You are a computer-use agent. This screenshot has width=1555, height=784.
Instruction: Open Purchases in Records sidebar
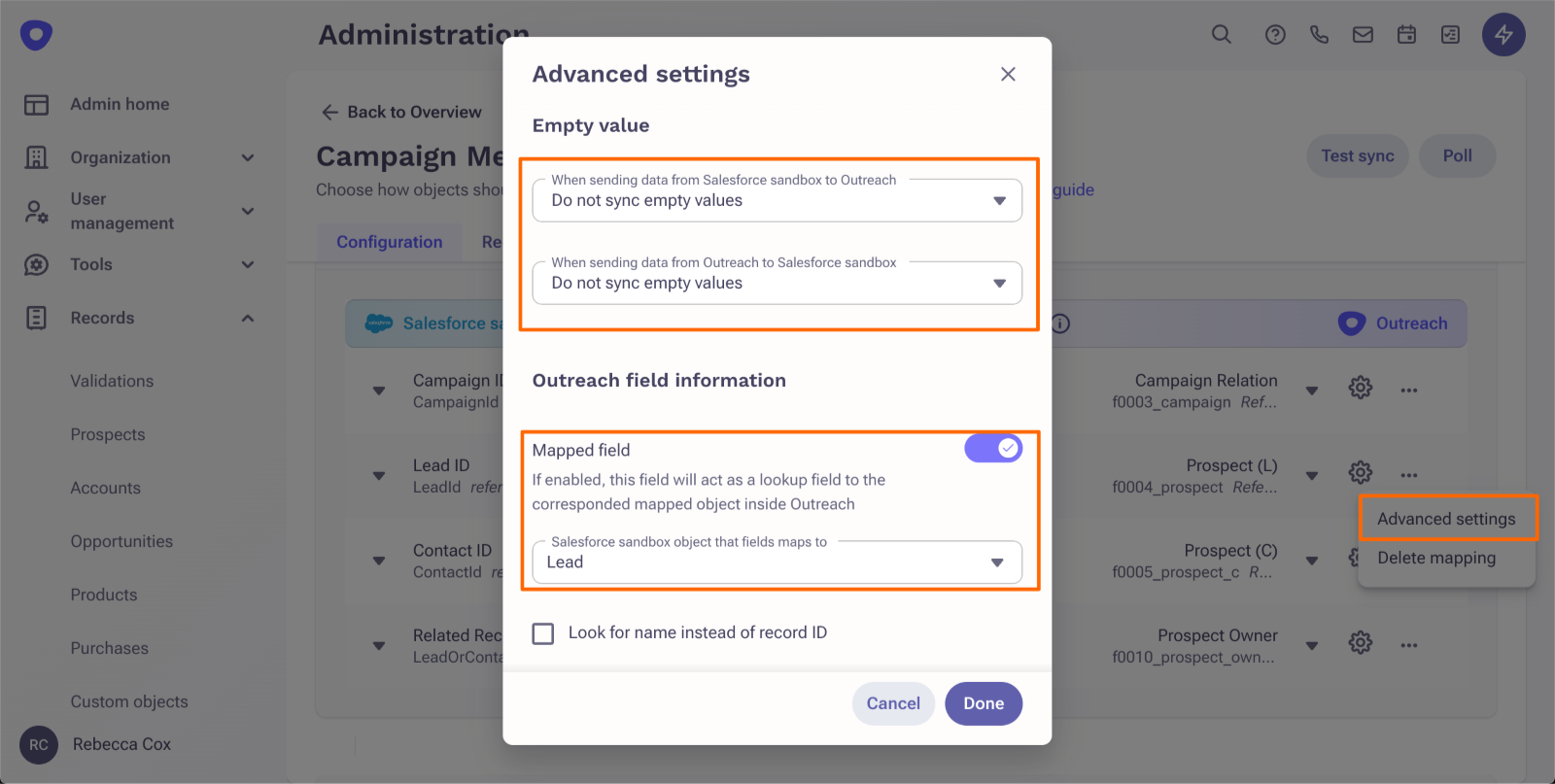[x=109, y=648]
